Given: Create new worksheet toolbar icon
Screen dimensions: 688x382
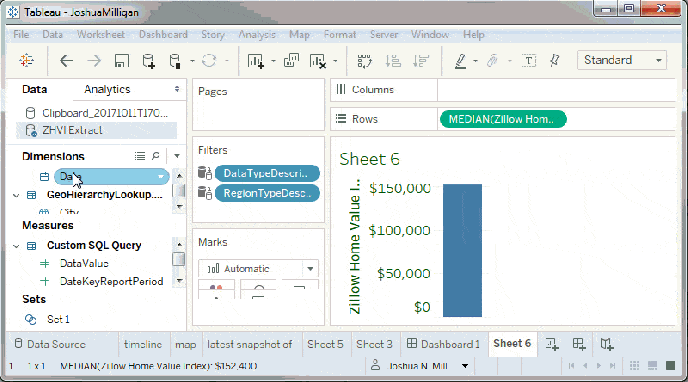Looking at the screenshot, I should pyautogui.click(x=255, y=61).
